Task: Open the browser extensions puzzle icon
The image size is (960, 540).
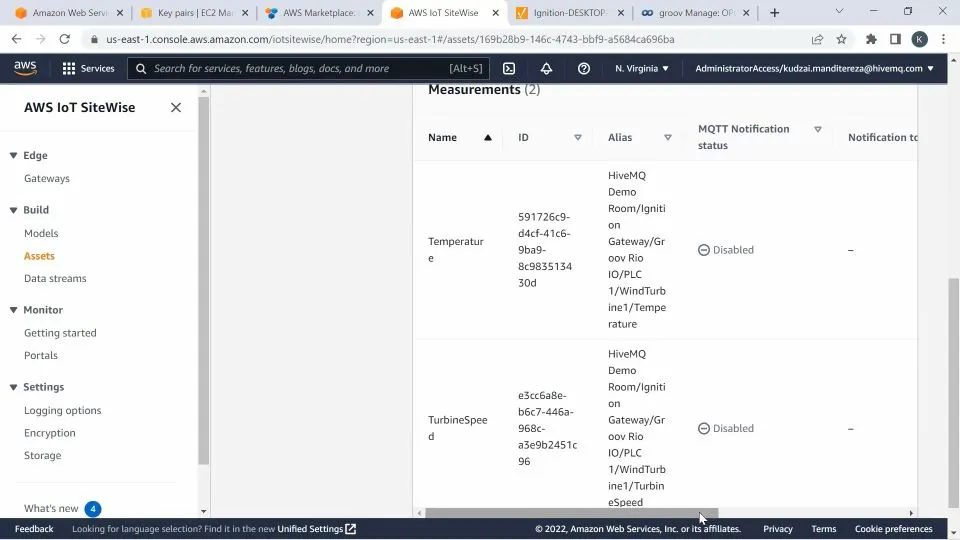Action: 871,39
